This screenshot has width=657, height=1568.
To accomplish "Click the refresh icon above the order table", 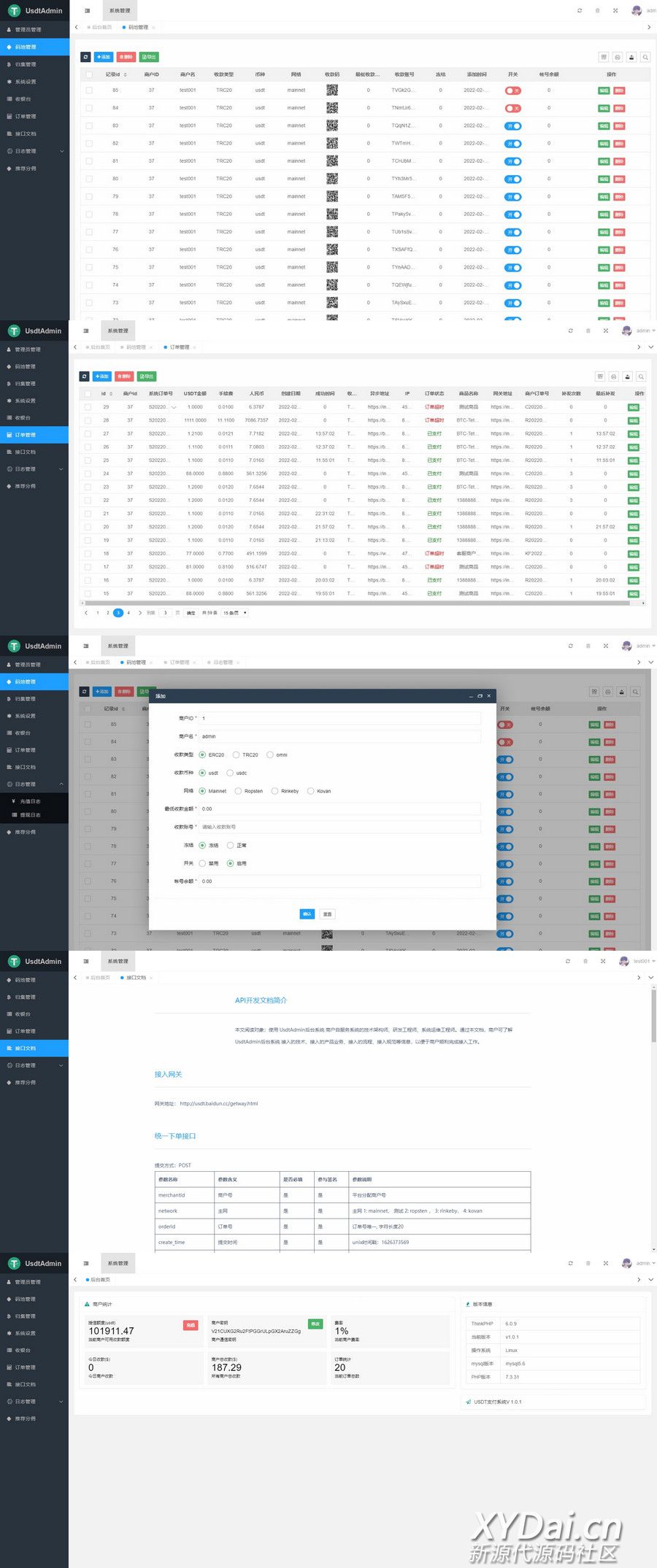I will (85, 376).
